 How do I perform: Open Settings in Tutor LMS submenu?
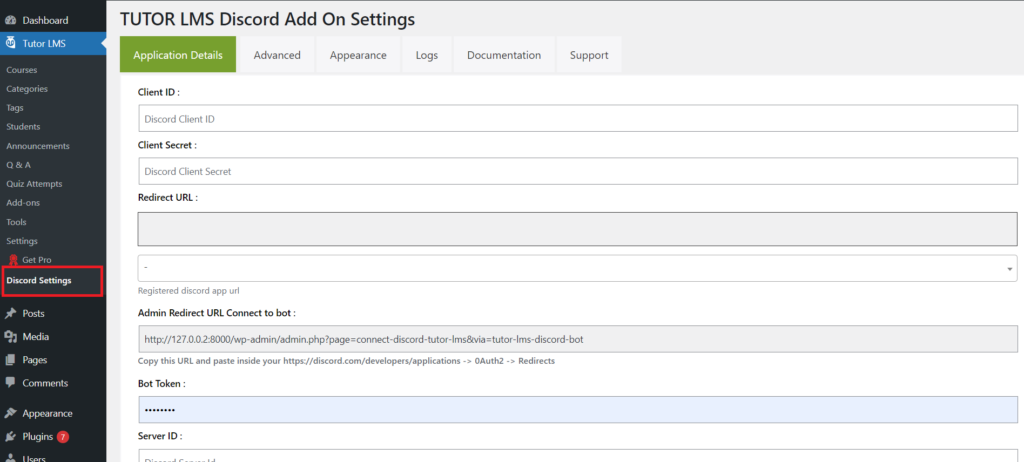[22, 241]
